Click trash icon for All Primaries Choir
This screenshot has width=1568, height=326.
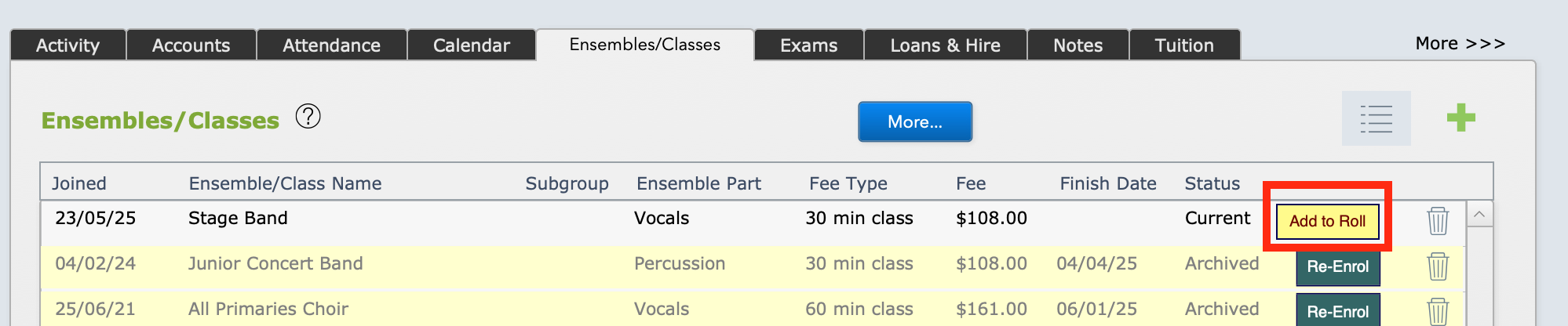tap(1438, 312)
